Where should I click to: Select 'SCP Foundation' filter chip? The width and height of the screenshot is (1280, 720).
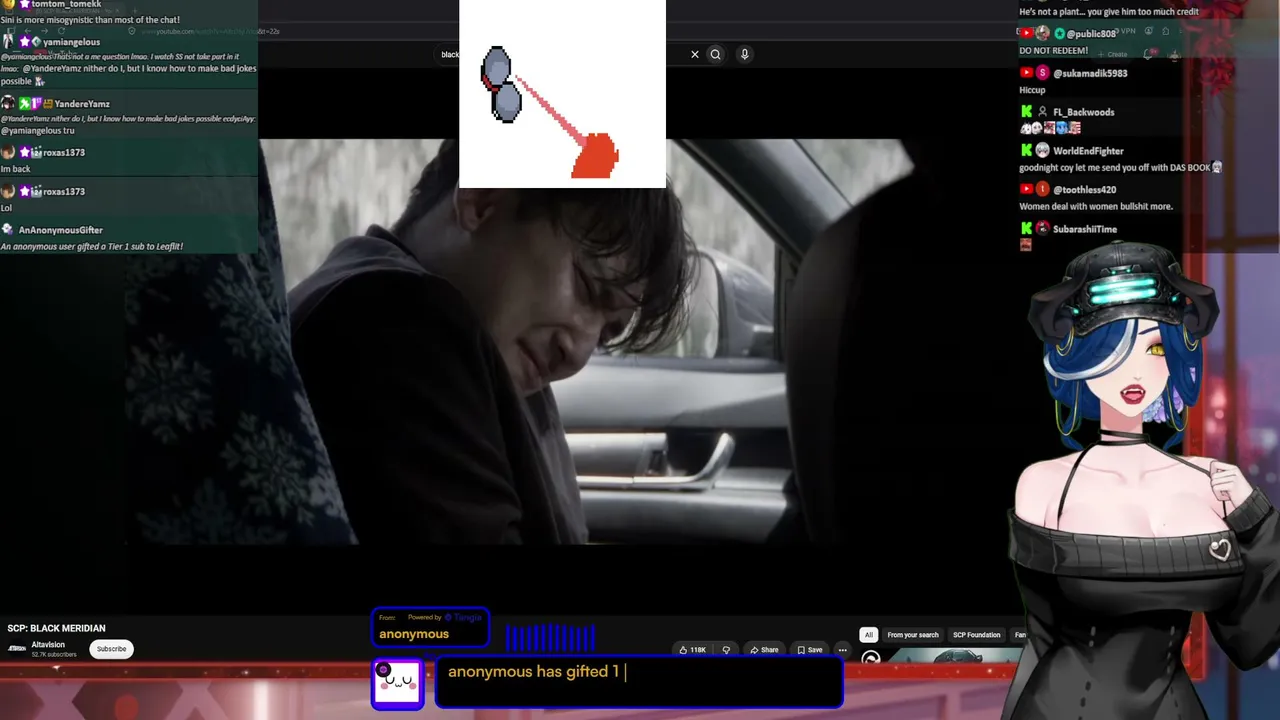pos(976,635)
